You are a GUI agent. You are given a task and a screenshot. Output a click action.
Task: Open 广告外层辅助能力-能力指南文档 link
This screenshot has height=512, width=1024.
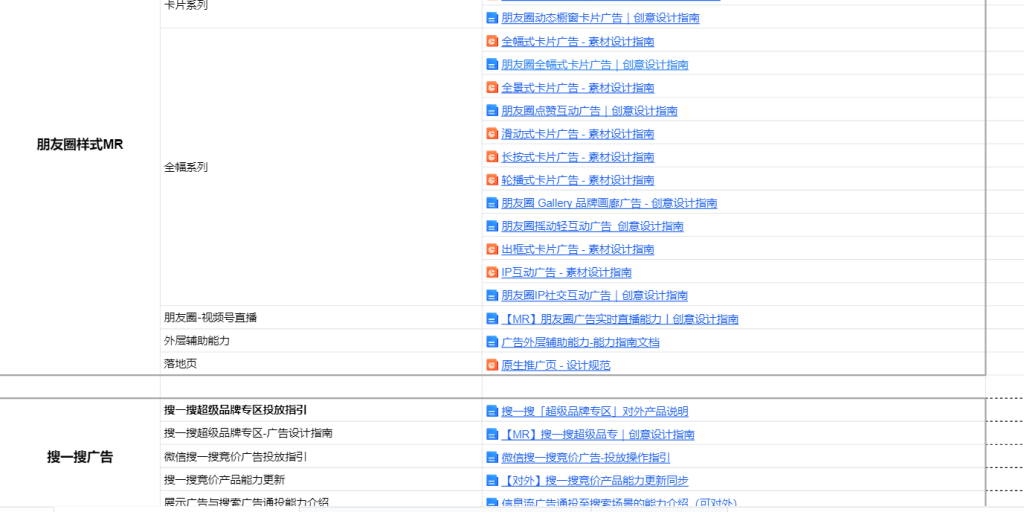pos(580,342)
